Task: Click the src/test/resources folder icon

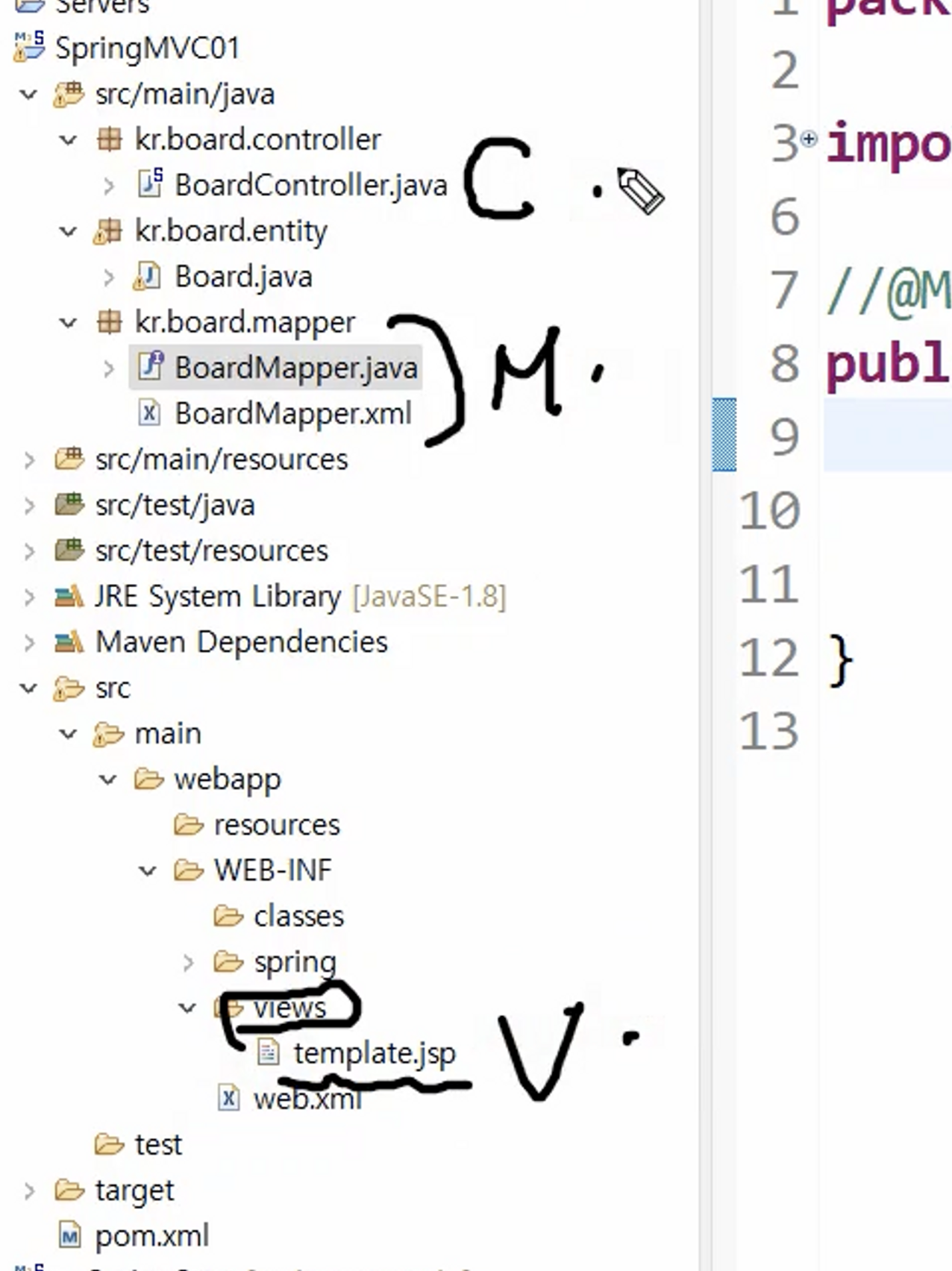Action: pos(69,550)
